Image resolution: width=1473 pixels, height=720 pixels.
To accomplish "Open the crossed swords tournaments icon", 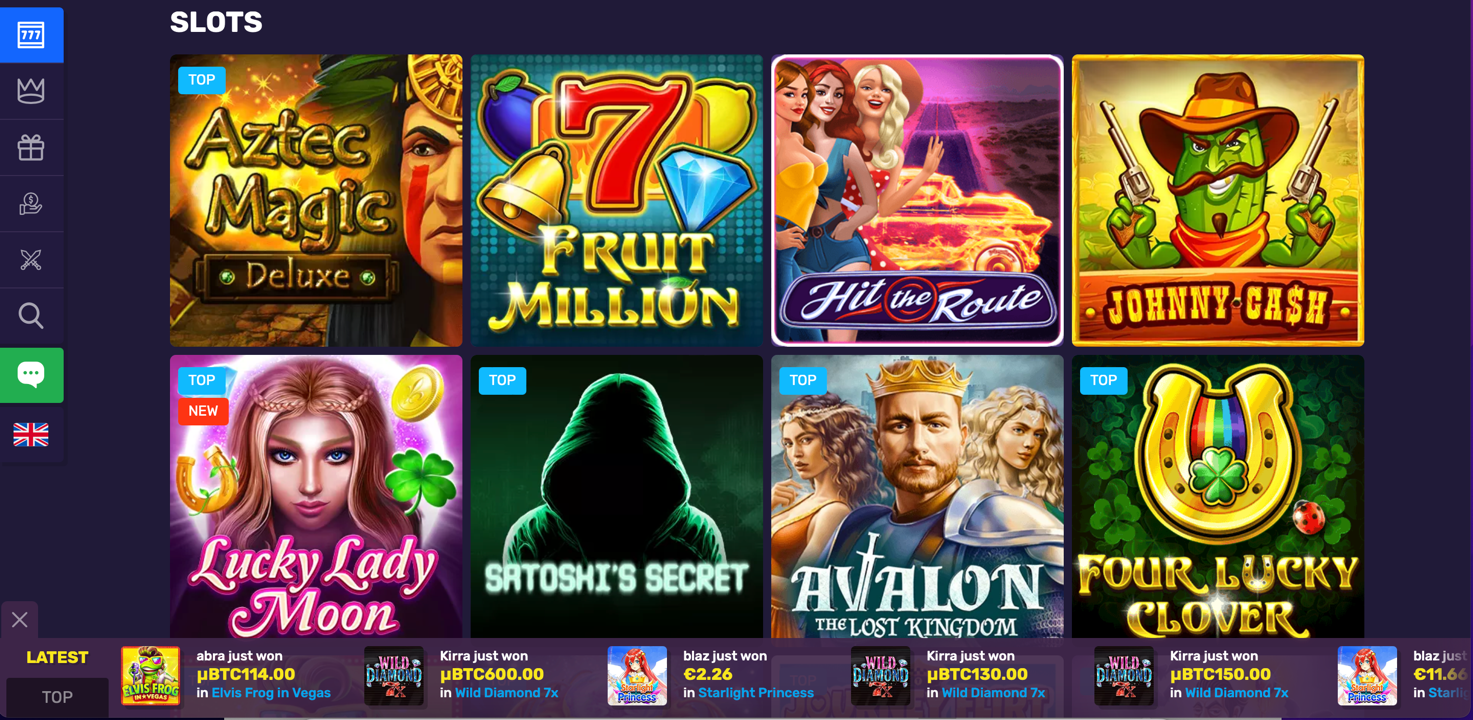I will pyautogui.click(x=31, y=260).
